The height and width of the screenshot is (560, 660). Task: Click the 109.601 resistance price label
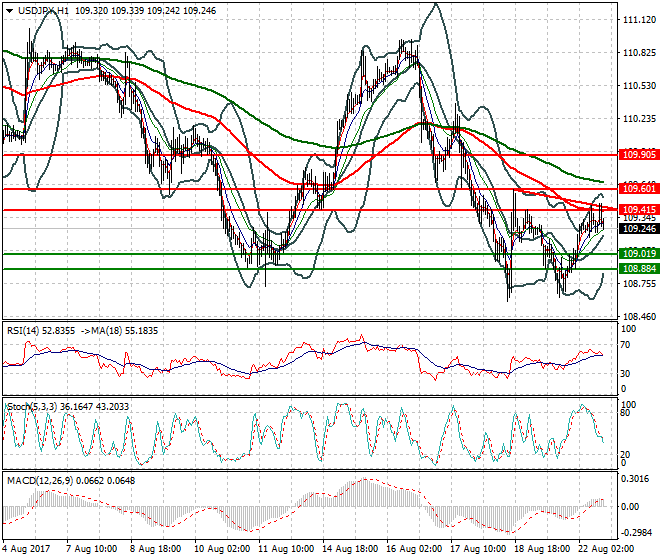coord(639,189)
